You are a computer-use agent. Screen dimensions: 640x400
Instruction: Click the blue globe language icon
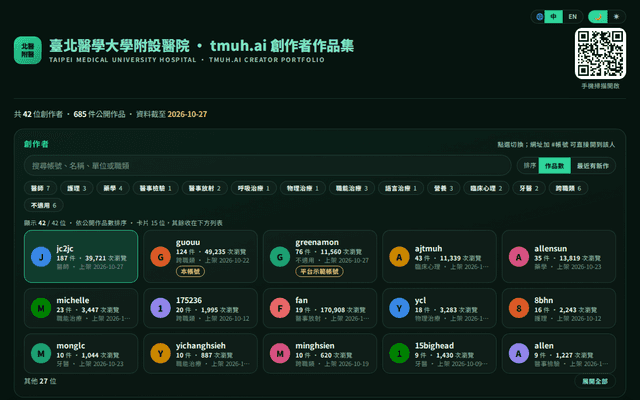pos(539,17)
